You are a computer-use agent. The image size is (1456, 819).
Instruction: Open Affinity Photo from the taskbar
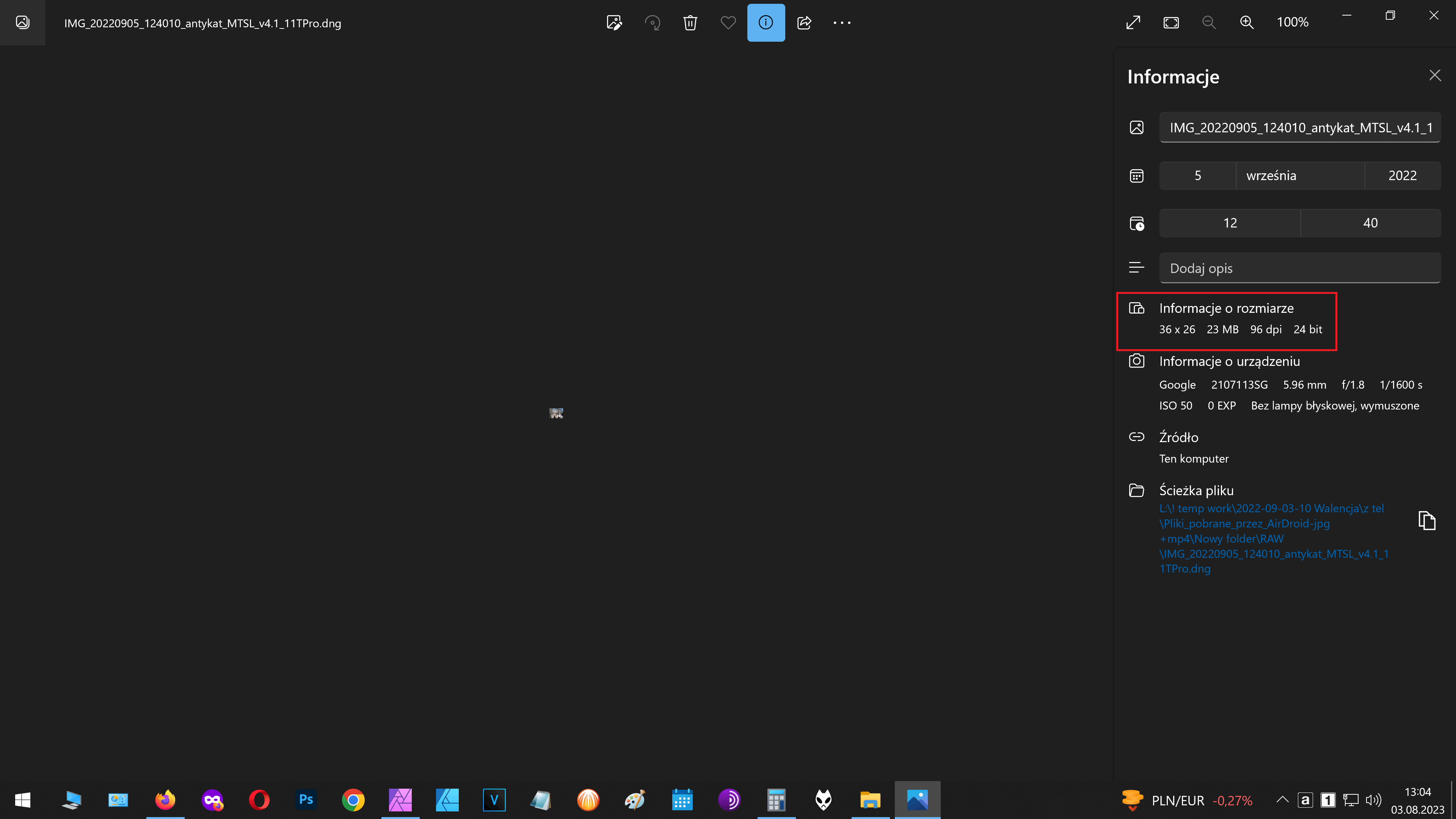click(400, 800)
